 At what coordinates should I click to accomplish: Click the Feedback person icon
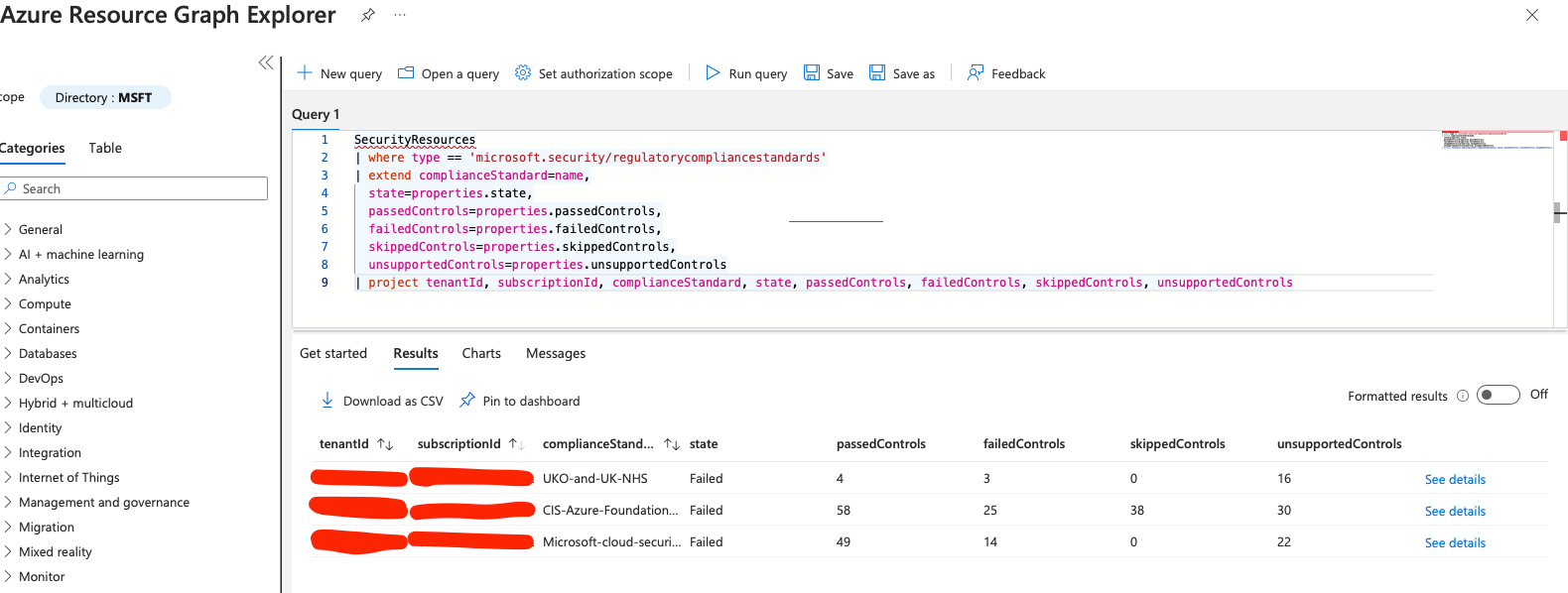[x=976, y=72]
